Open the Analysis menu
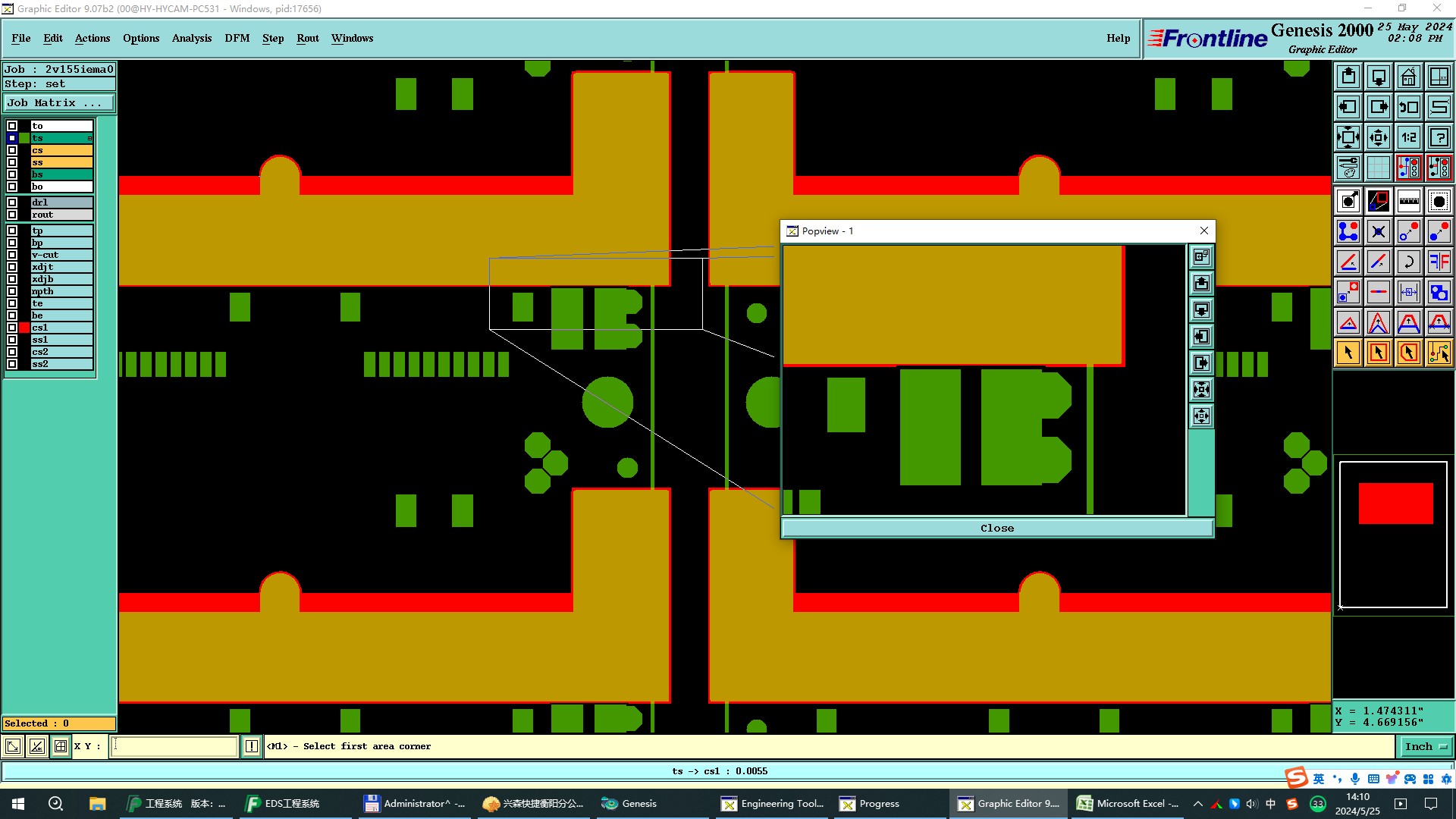 [191, 38]
